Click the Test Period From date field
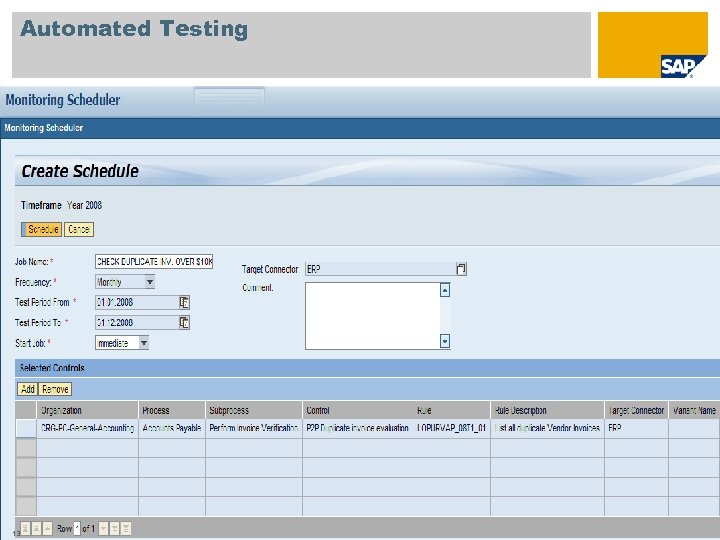Image resolution: width=720 pixels, height=540 pixels. [x=137, y=302]
